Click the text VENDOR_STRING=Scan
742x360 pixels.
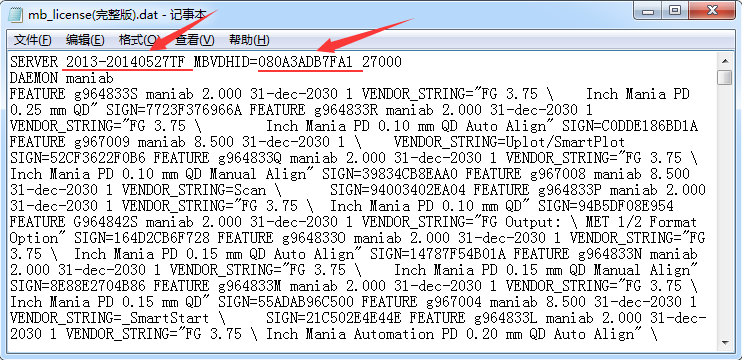click(194, 190)
